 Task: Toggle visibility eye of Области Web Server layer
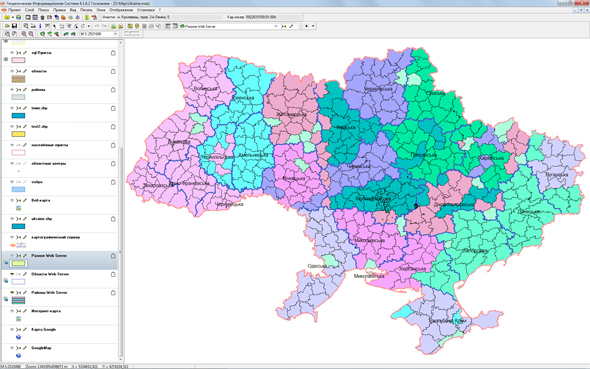coord(12,274)
